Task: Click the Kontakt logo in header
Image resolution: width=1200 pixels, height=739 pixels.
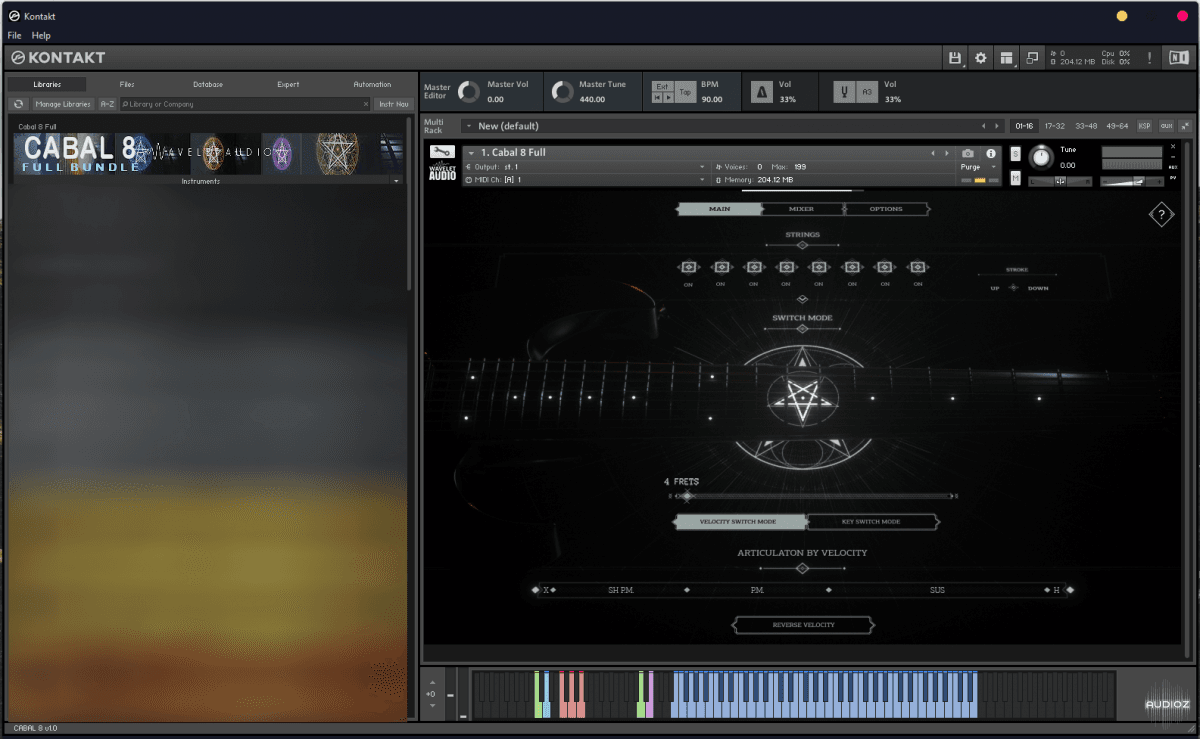Action: click(x=57, y=58)
